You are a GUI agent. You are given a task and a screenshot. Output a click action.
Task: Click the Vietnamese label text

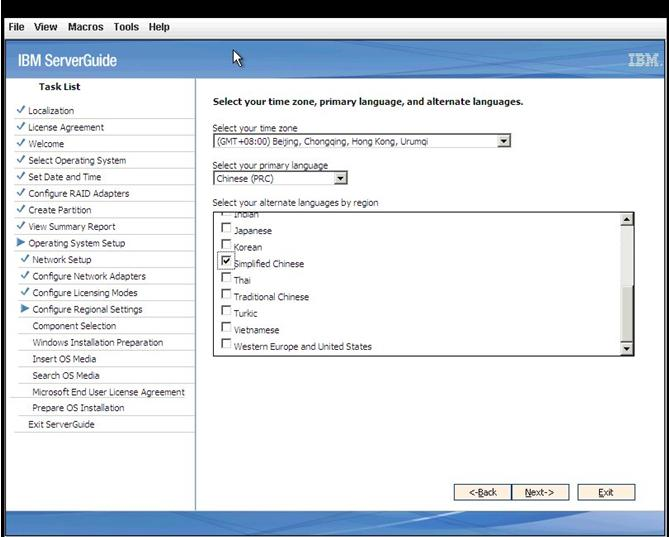tap(256, 330)
